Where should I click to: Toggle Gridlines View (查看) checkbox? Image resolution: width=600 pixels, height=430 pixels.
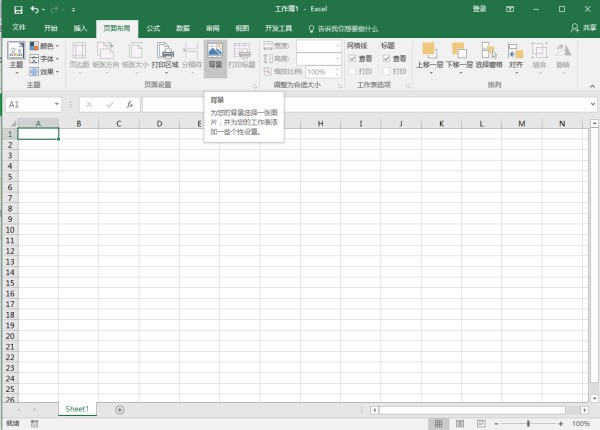[x=352, y=59]
